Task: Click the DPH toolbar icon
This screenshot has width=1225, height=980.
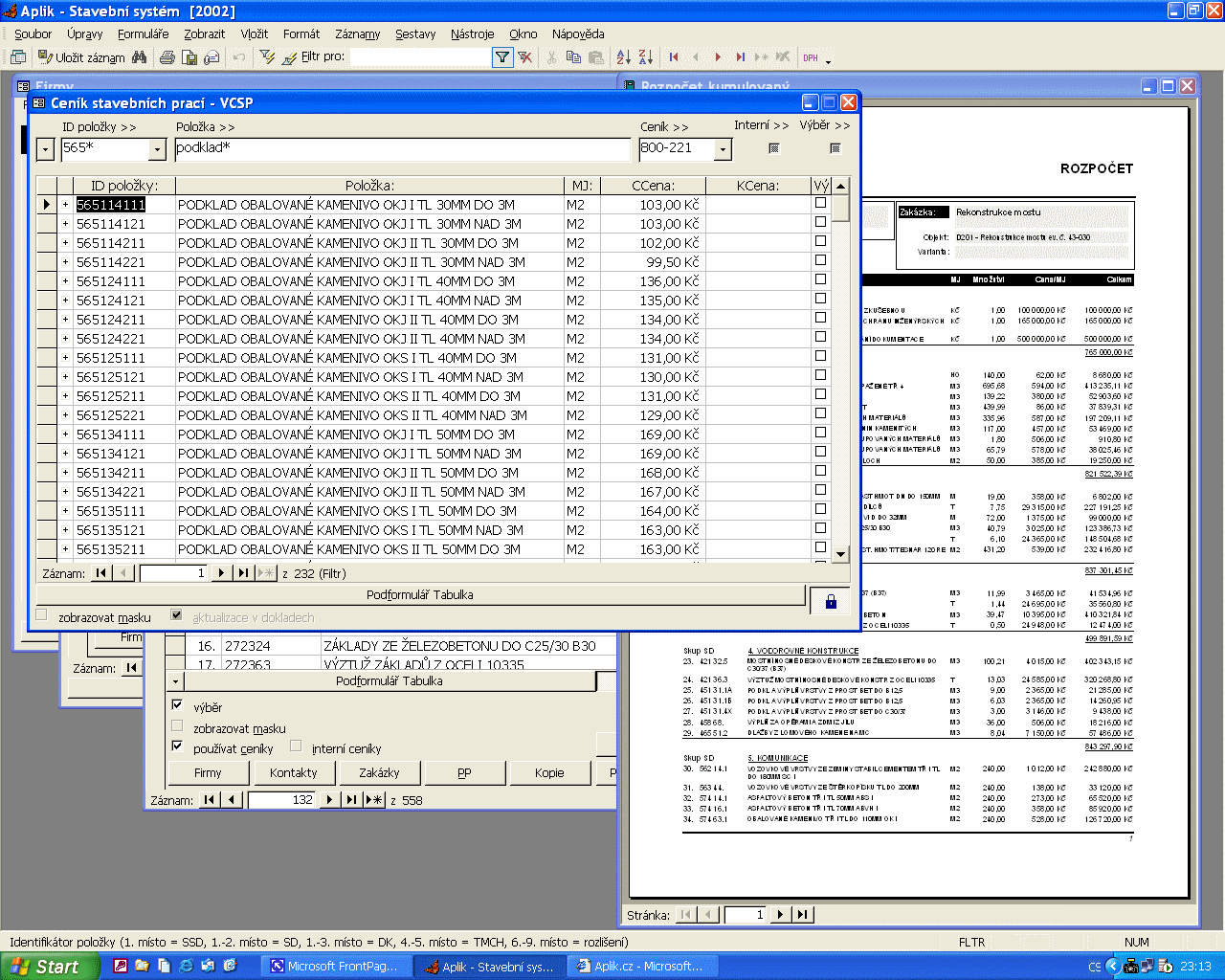Action: 811,57
